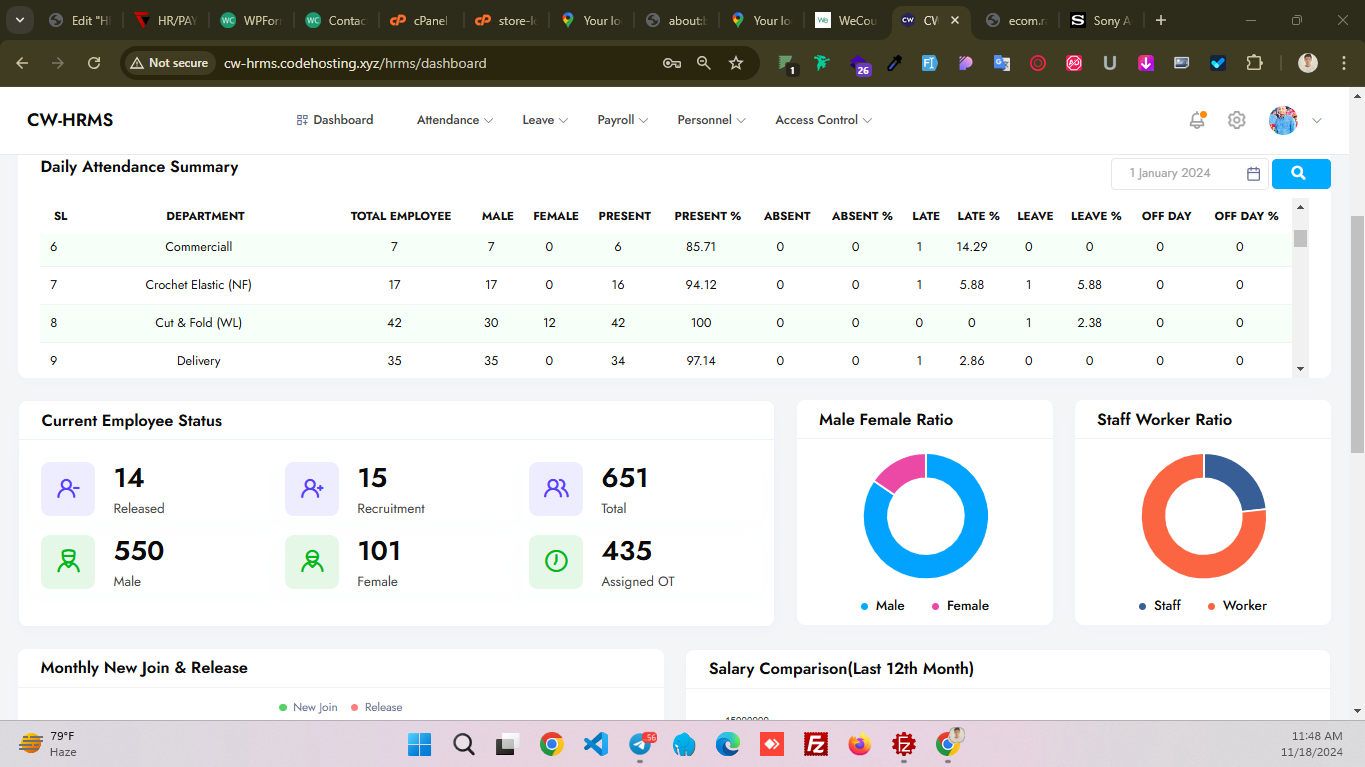This screenshot has width=1365, height=767.
Task: Bookmark this page with star icon
Action: point(736,63)
